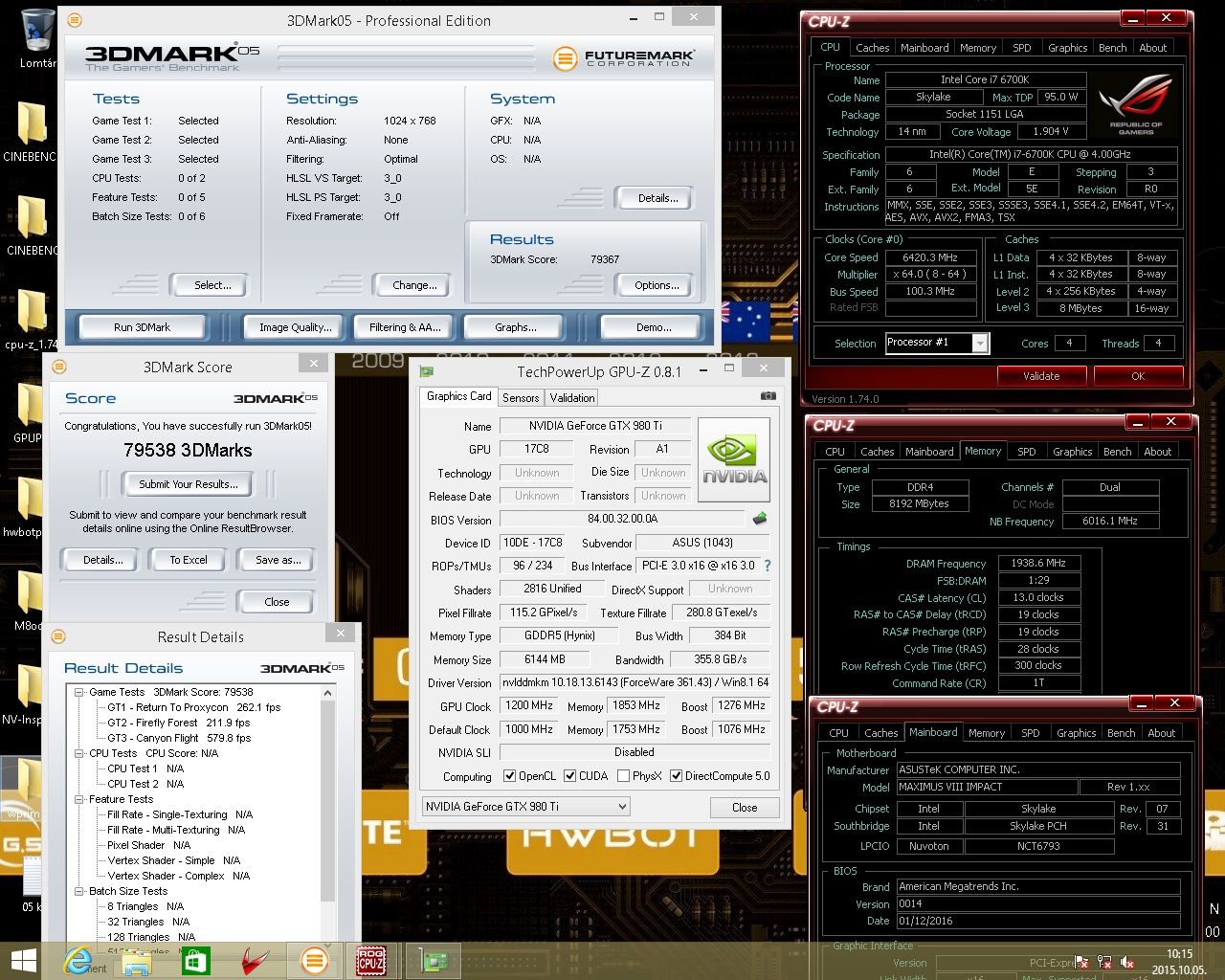Screen dimensions: 1225x980
Task: Click the Image Quality... button
Action: 295,327
